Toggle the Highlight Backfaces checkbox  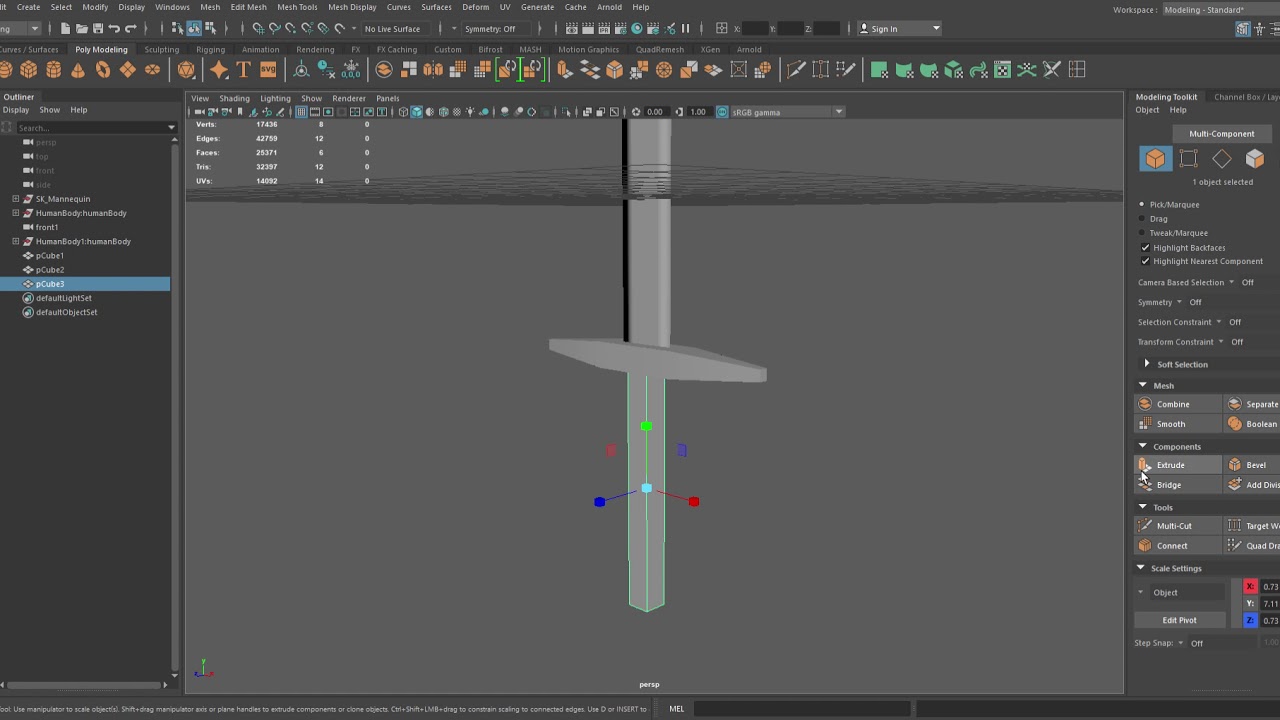(x=1145, y=247)
